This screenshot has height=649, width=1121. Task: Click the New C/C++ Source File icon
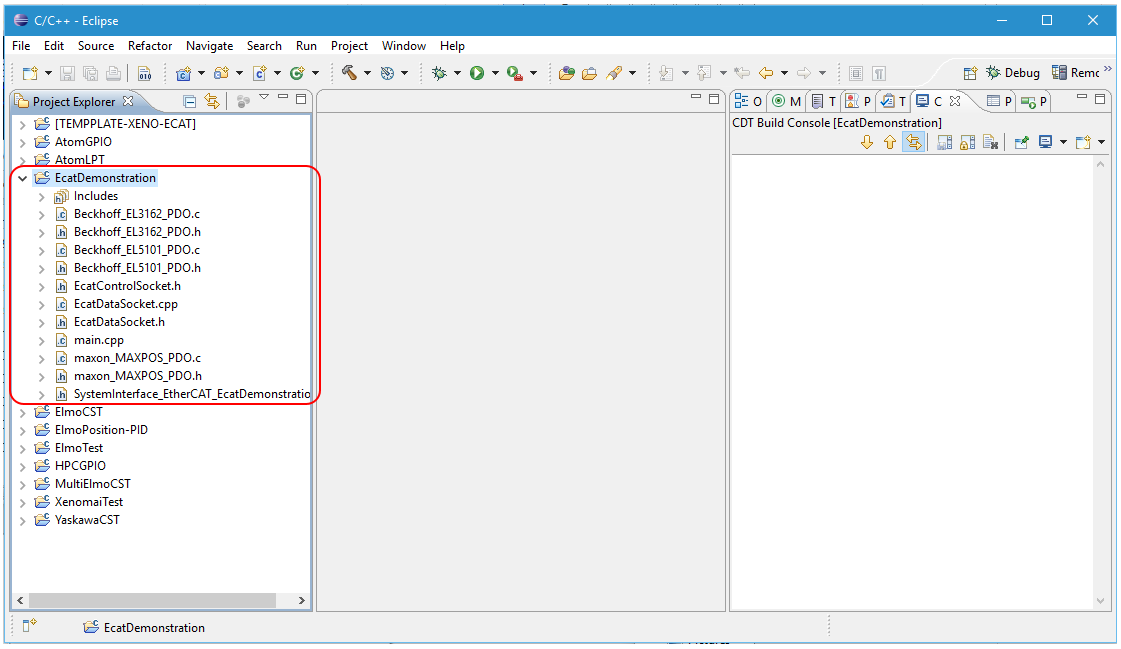[260, 73]
